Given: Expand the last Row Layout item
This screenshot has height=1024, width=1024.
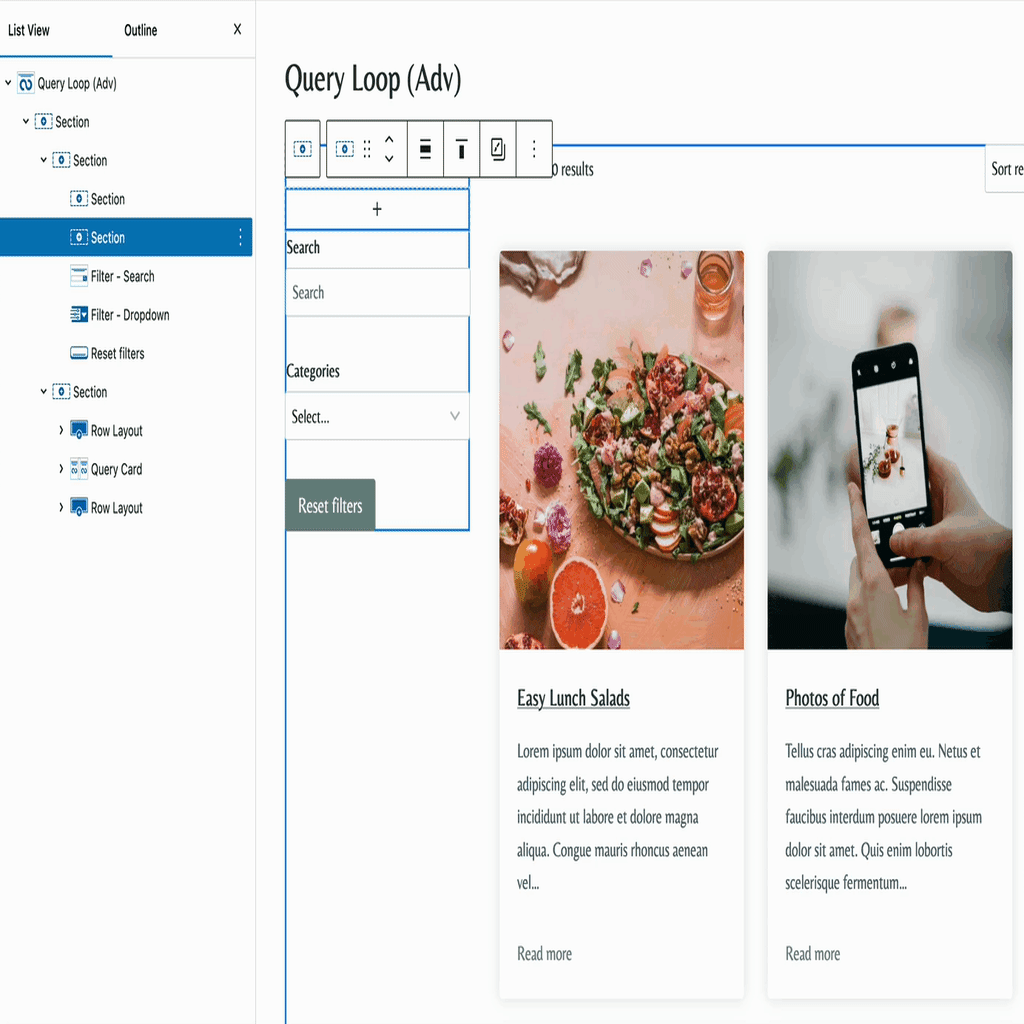Looking at the screenshot, I should coord(61,507).
